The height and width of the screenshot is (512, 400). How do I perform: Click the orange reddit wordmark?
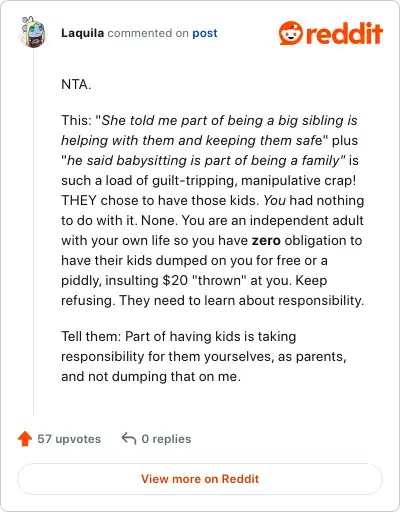coord(343,33)
